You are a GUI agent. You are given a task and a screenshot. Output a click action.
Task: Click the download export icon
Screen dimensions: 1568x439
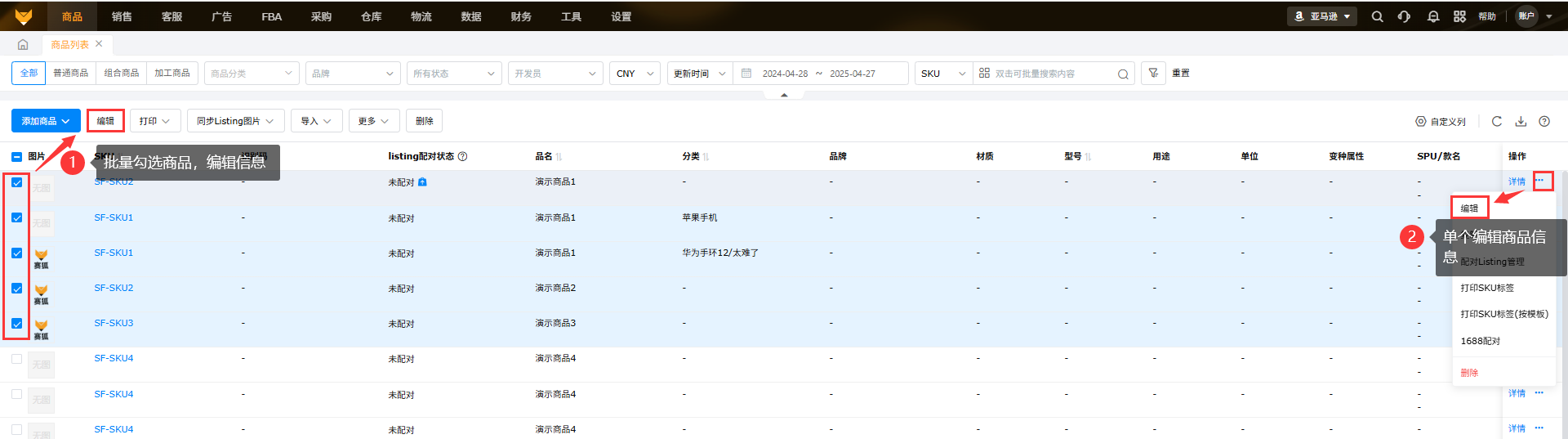point(1521,121)
